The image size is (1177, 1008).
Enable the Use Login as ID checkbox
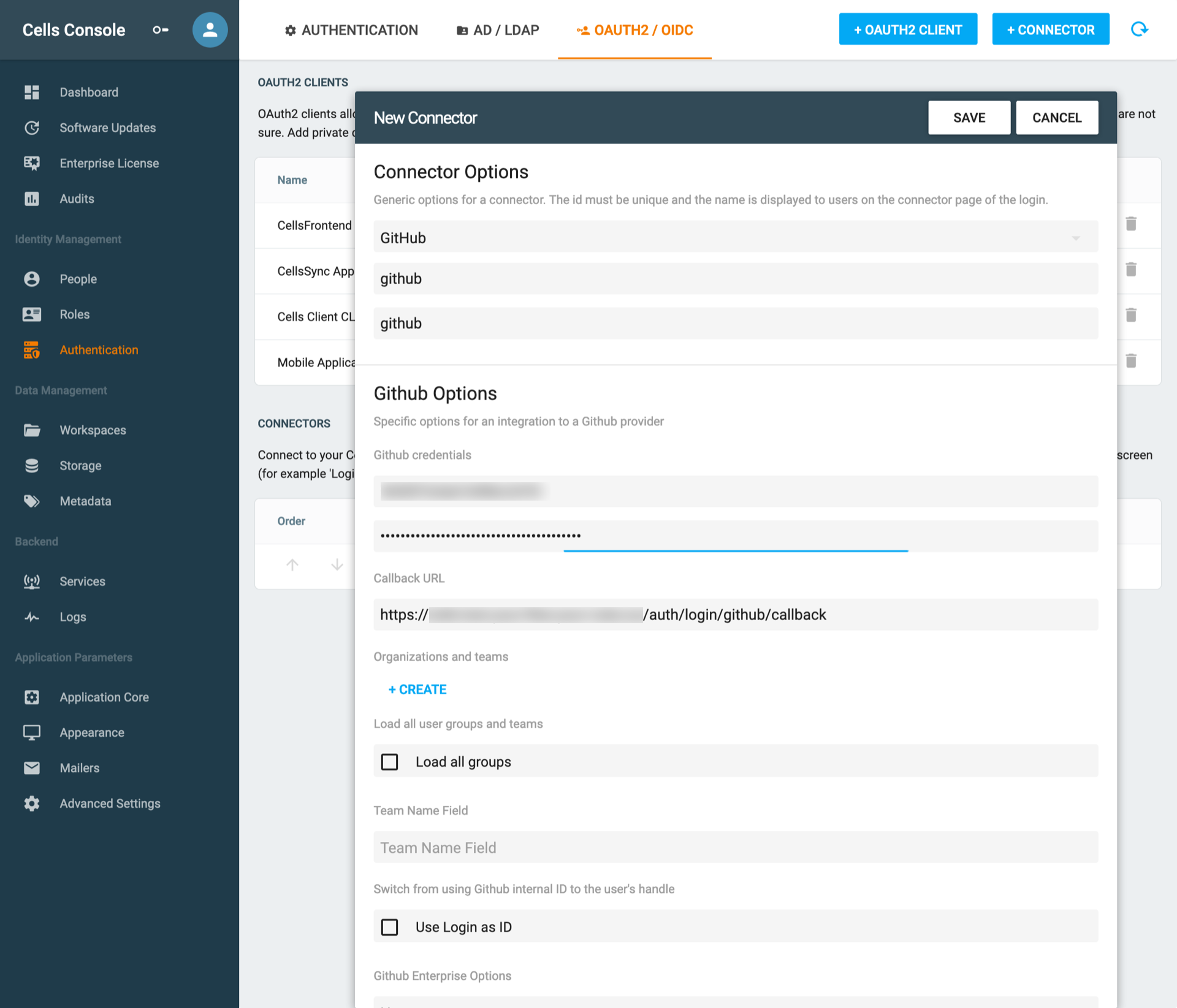[x=390, y=928]
